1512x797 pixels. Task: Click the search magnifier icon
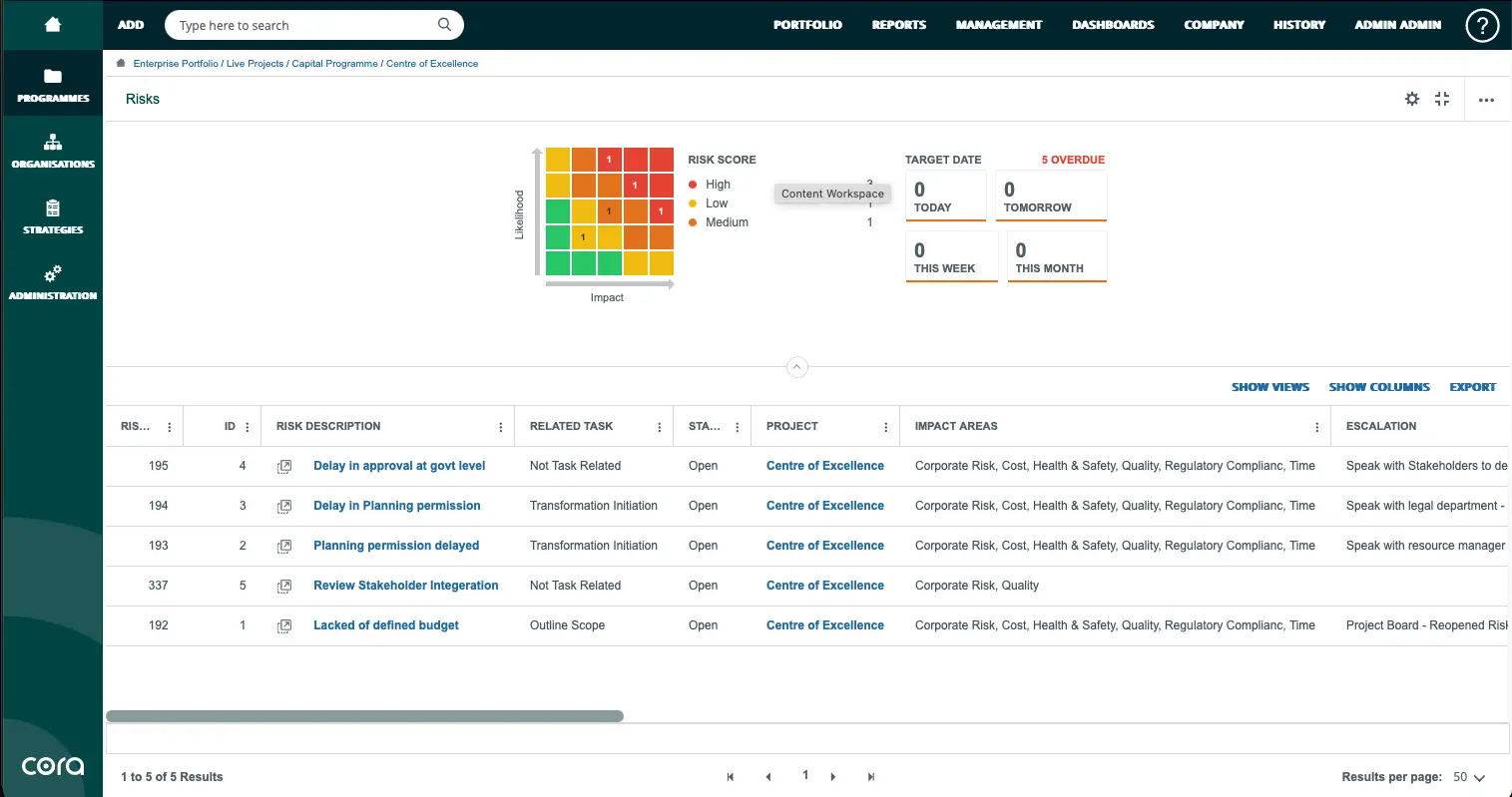pos(444,25)
